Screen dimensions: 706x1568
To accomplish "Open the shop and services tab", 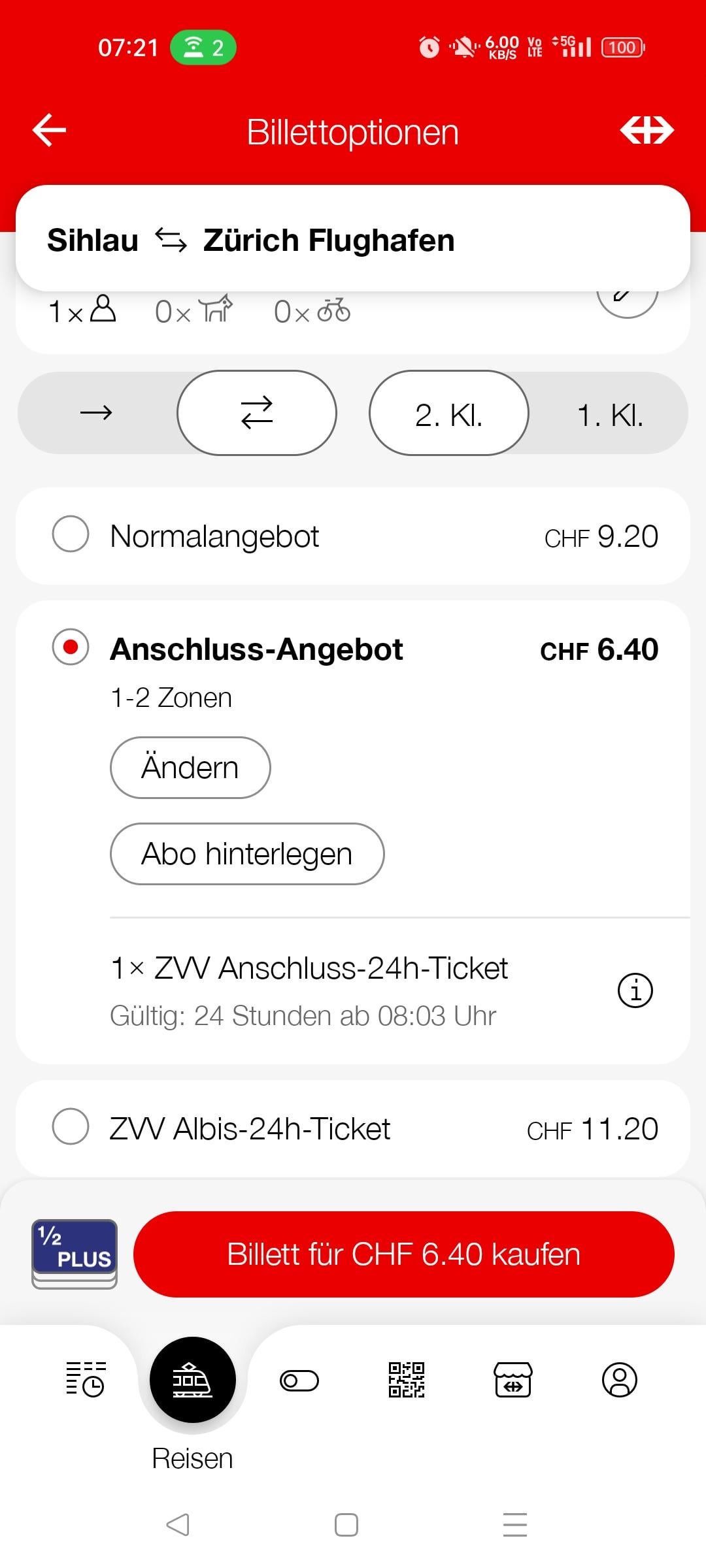I will pyautogui.click(x=513, y=1380).
